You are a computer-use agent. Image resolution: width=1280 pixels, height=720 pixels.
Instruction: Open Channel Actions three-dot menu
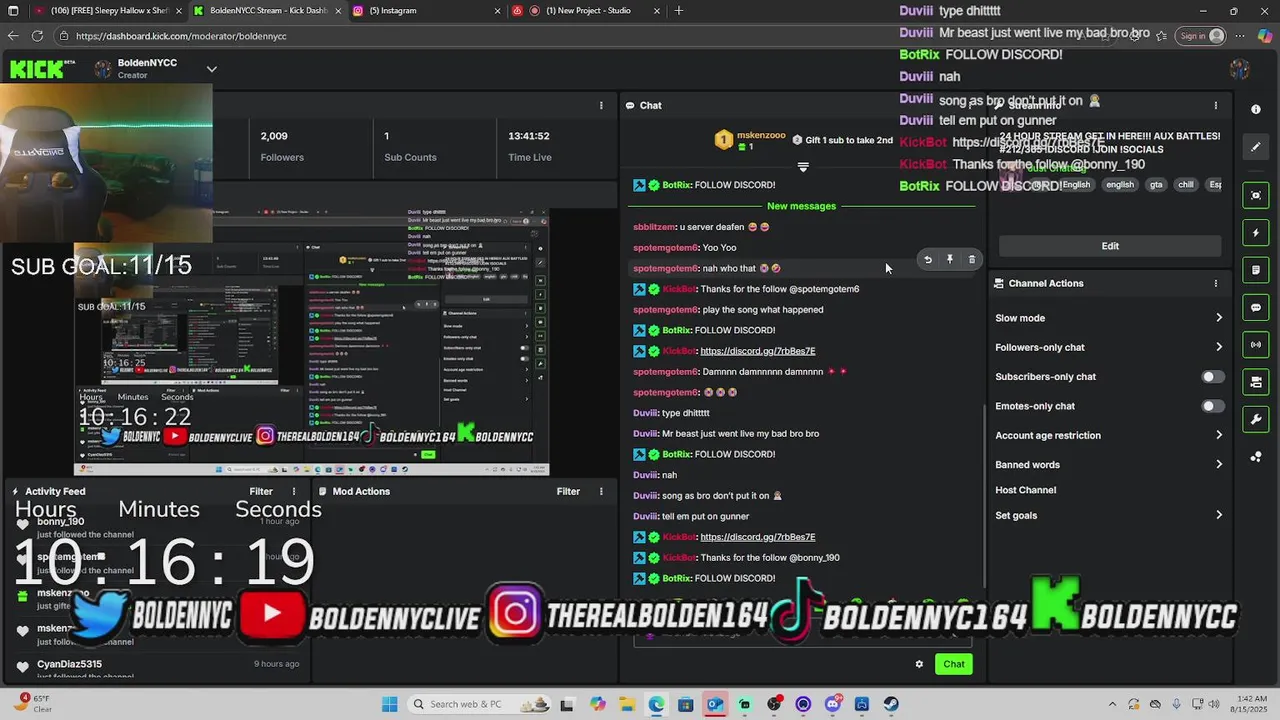point(1216,283)
